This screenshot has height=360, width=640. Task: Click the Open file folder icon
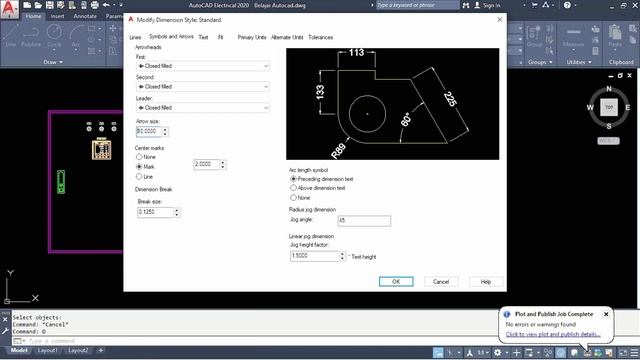point(38,5)
